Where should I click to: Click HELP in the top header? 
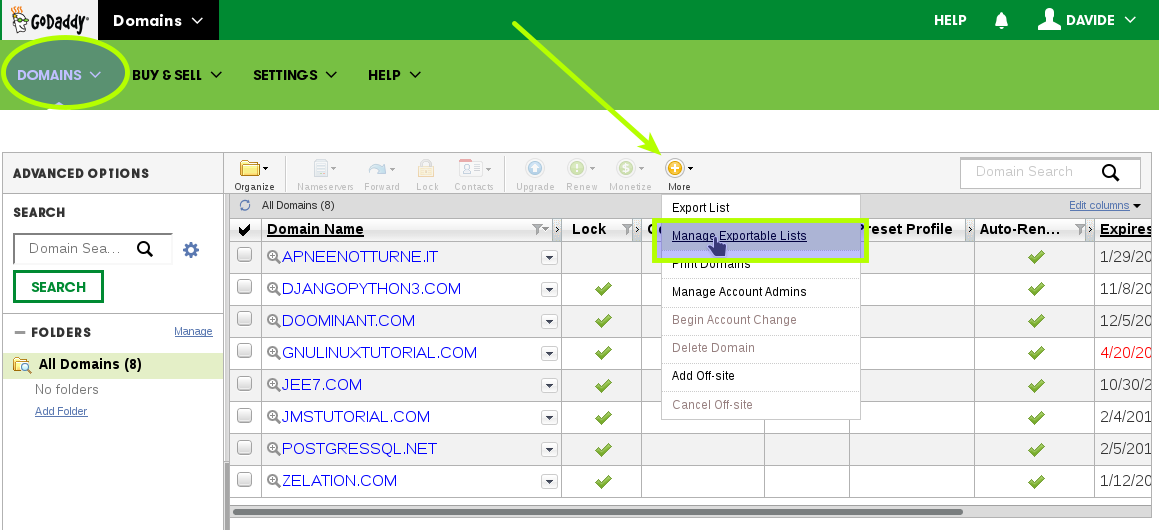click(950, 20)
